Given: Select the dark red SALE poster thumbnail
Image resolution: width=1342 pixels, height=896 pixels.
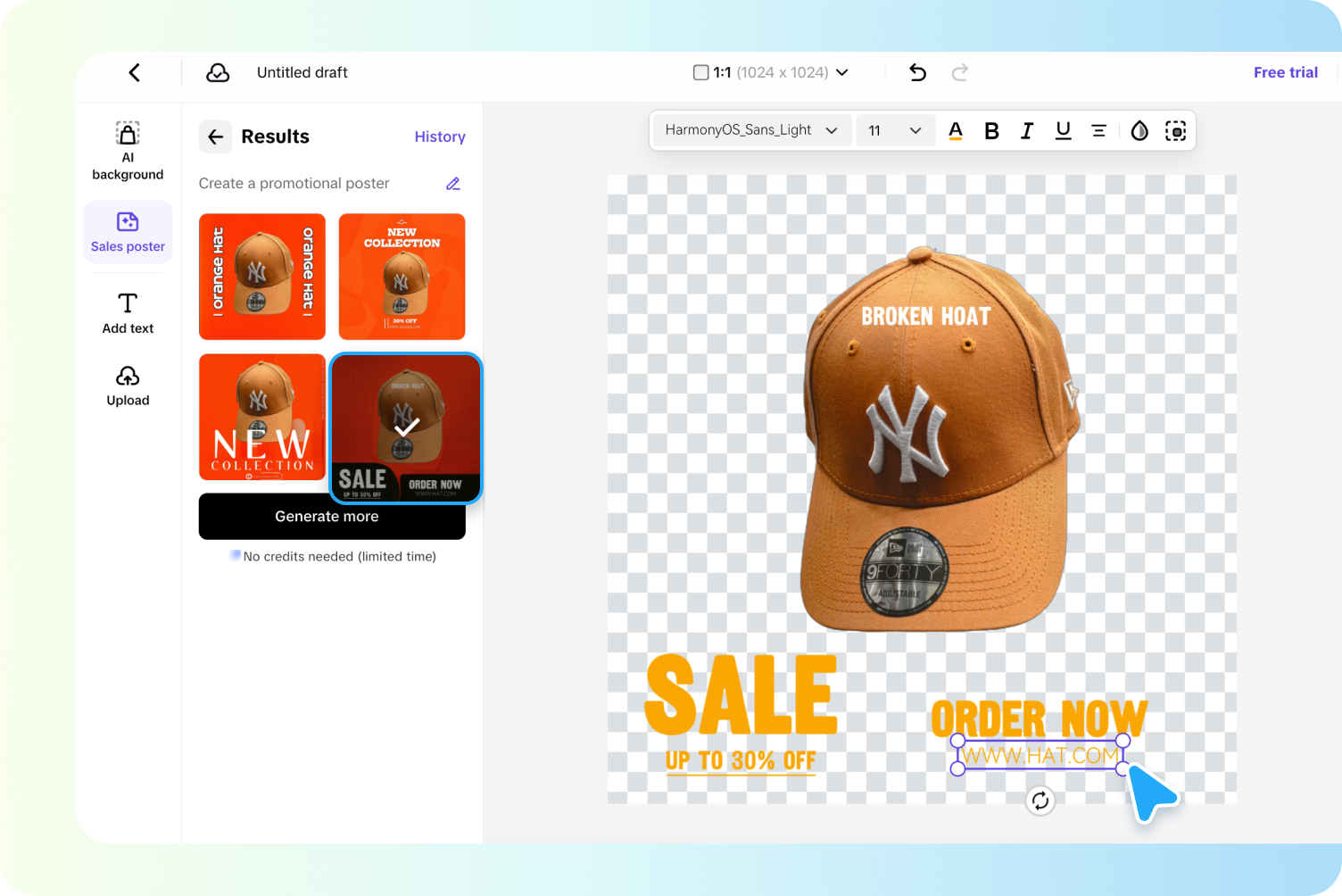Looking at the screenshot, I should pyautogui.click(x=406, y=428).
